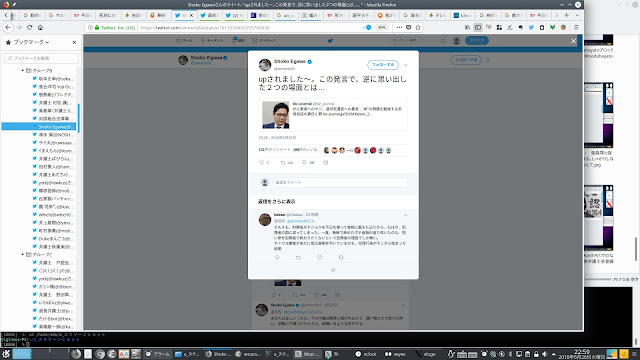This screenshot has height=360, width=640.
Task: Open the linked biz-journal article card
Action: pyautogui.click(x=333, y=115)
